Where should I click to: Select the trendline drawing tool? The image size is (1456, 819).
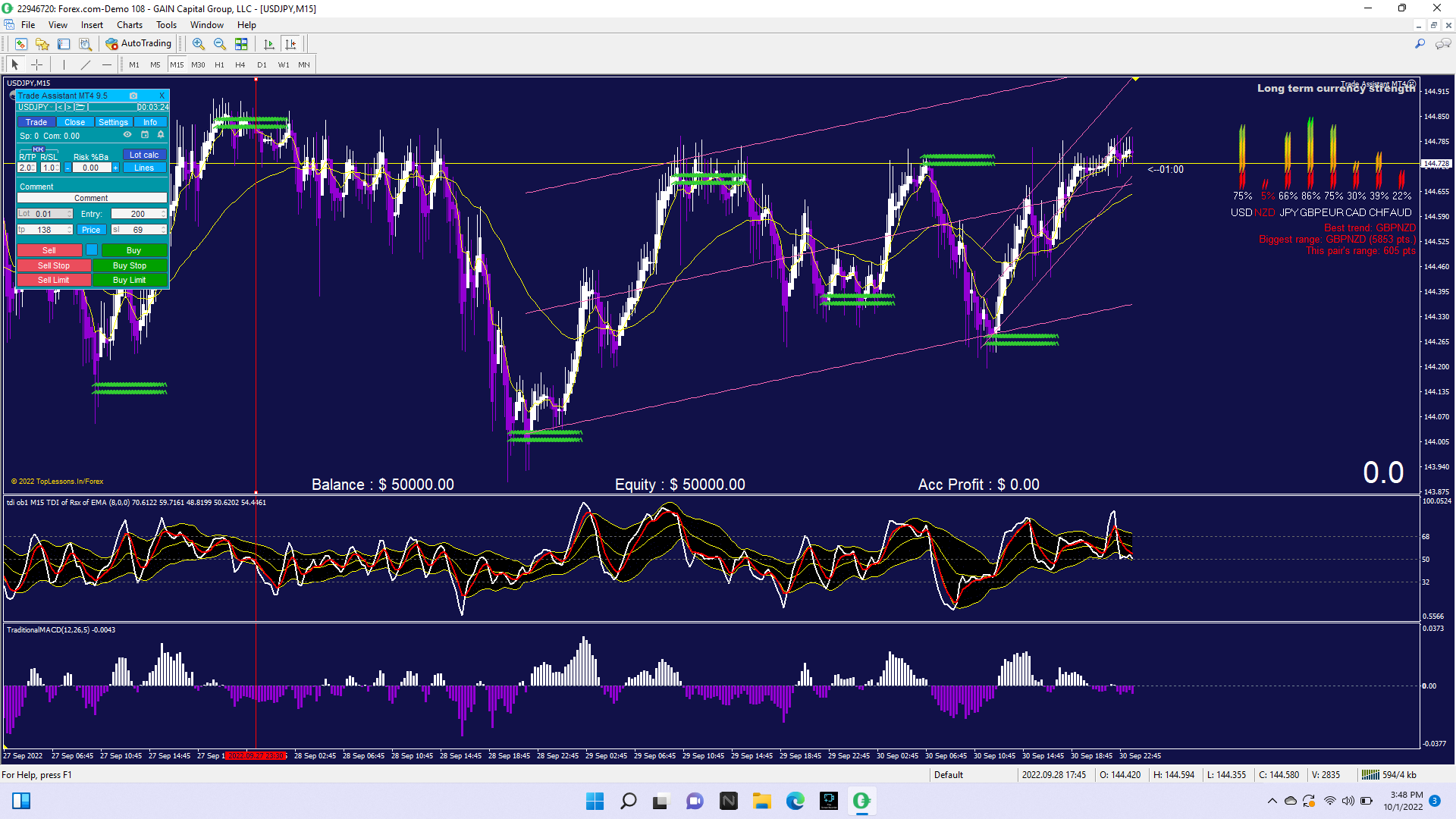click(x=86, y=64)
